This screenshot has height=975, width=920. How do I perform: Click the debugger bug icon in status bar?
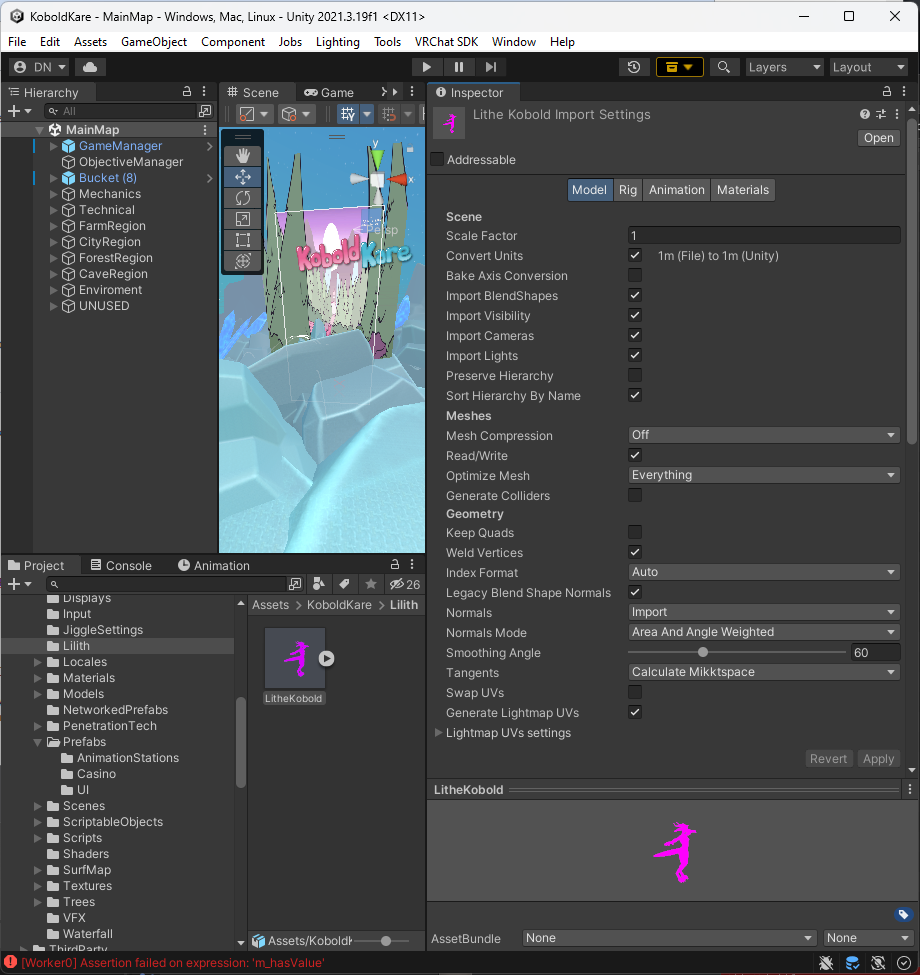[x=826, y=963]
